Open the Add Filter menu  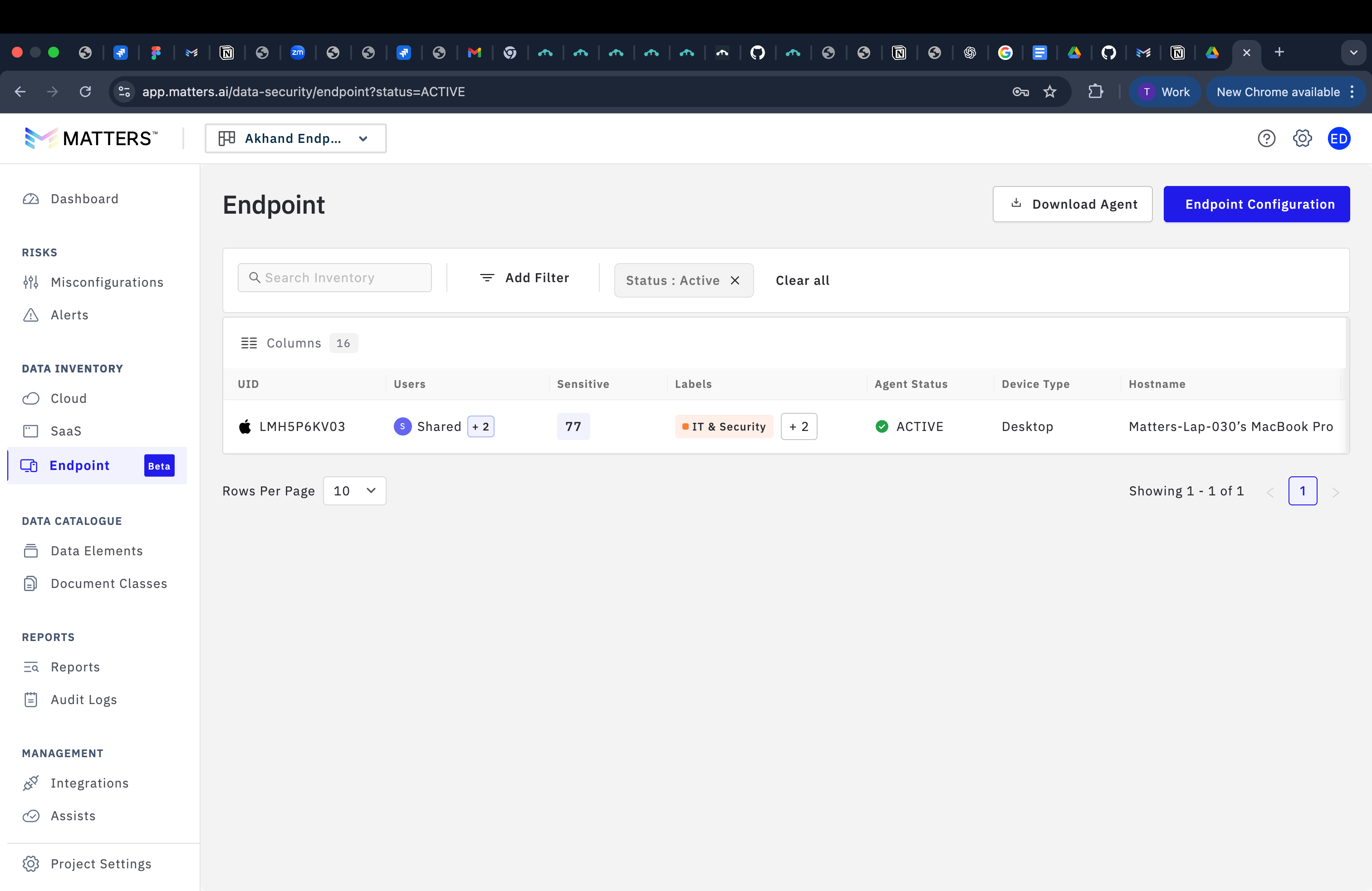click(x=524, y=278)
